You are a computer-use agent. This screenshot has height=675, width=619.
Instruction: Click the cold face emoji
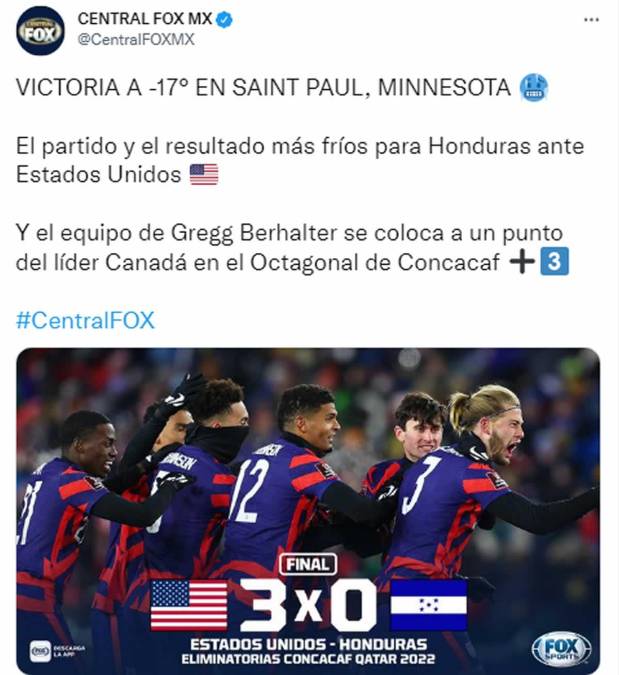tap(534, 87)
